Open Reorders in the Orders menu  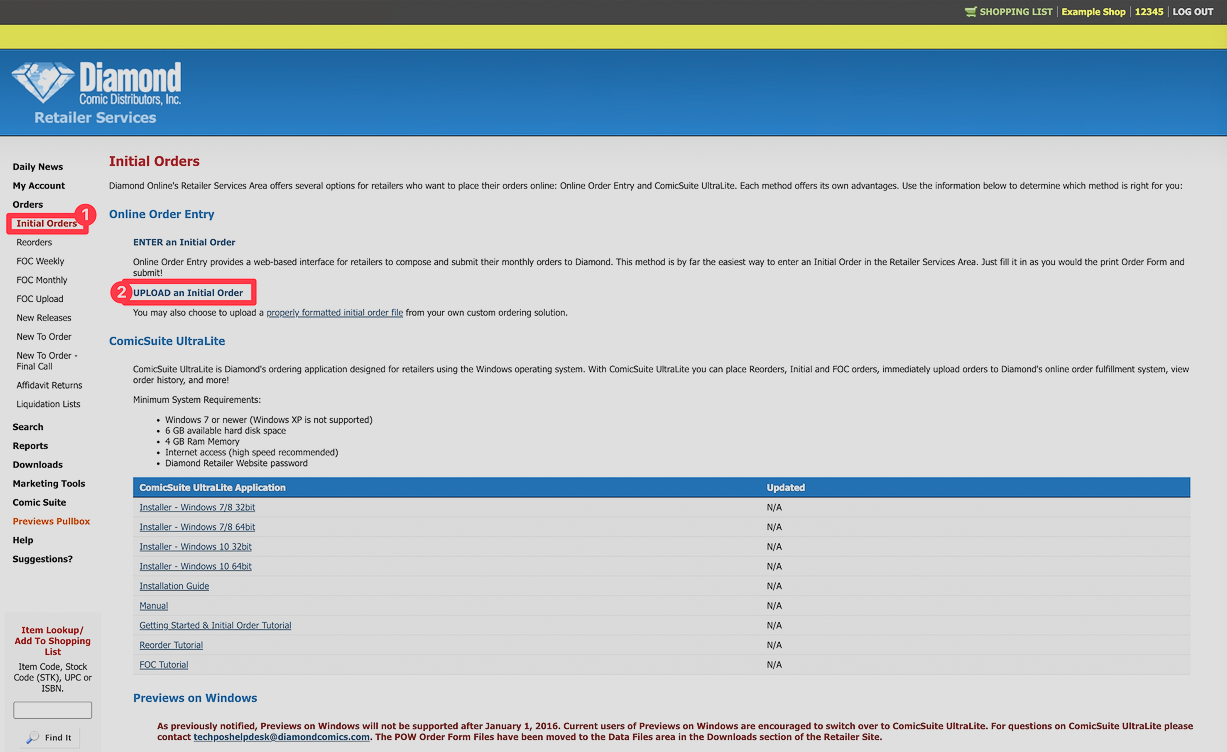(x=34, y=243)
